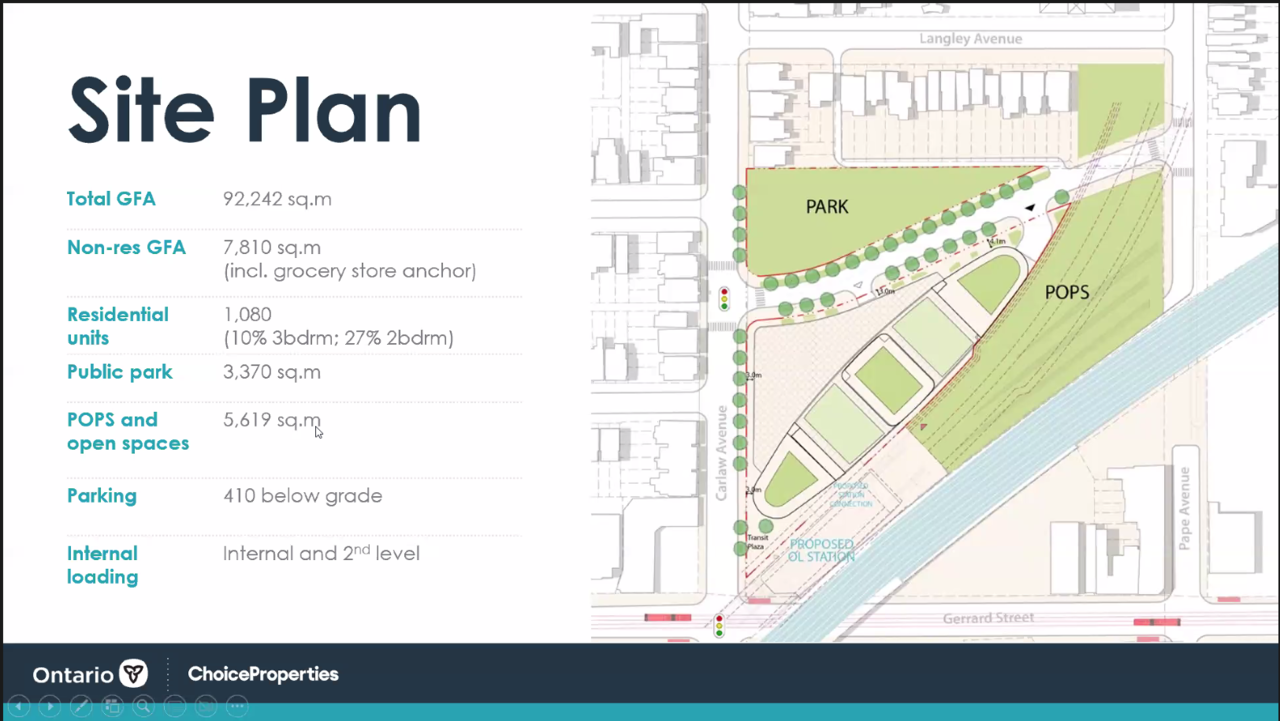Screen dimensions: 1280x721
Task: Click the PARK label on the map
Action: 827,207
